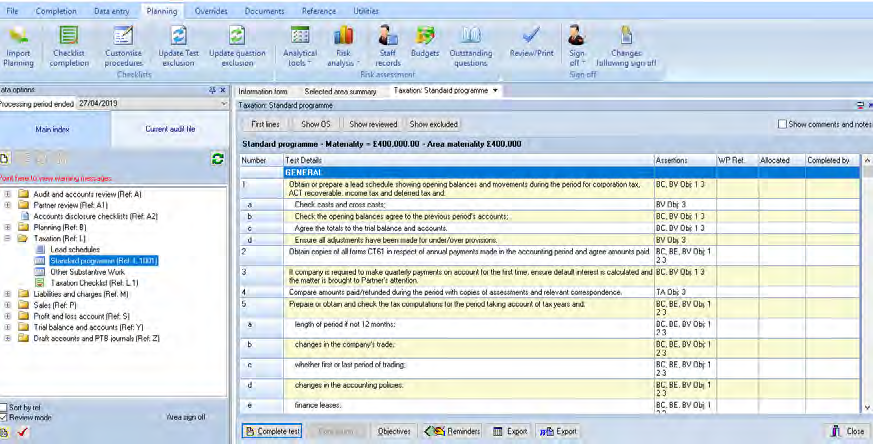The height and width of the screenshot is (444, 873).
Task: Toggle Review mode checkbox
Action: pyautogui.click(x=3, y=417)
